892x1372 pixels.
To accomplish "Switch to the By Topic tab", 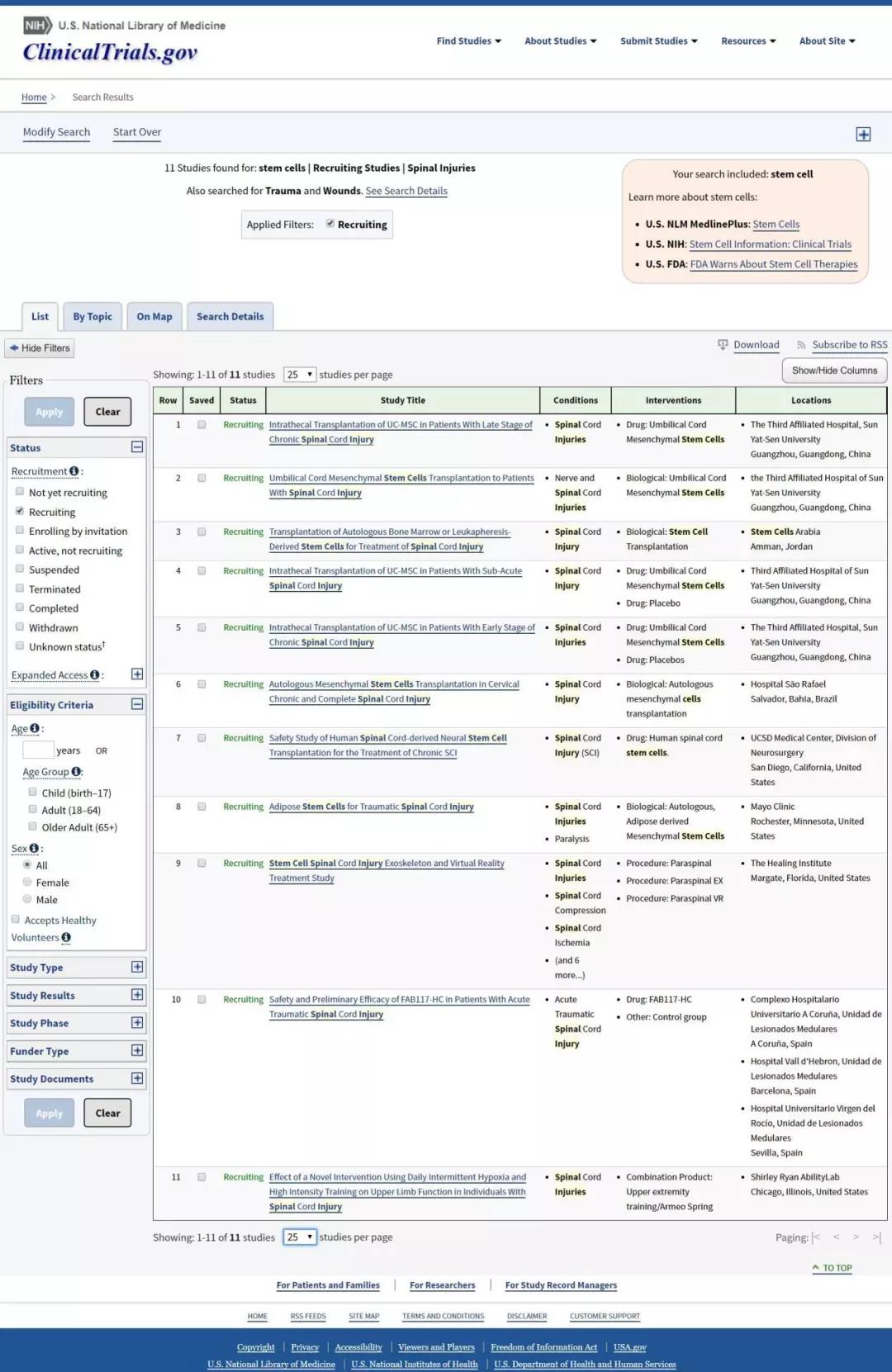I will click(93, 316).
